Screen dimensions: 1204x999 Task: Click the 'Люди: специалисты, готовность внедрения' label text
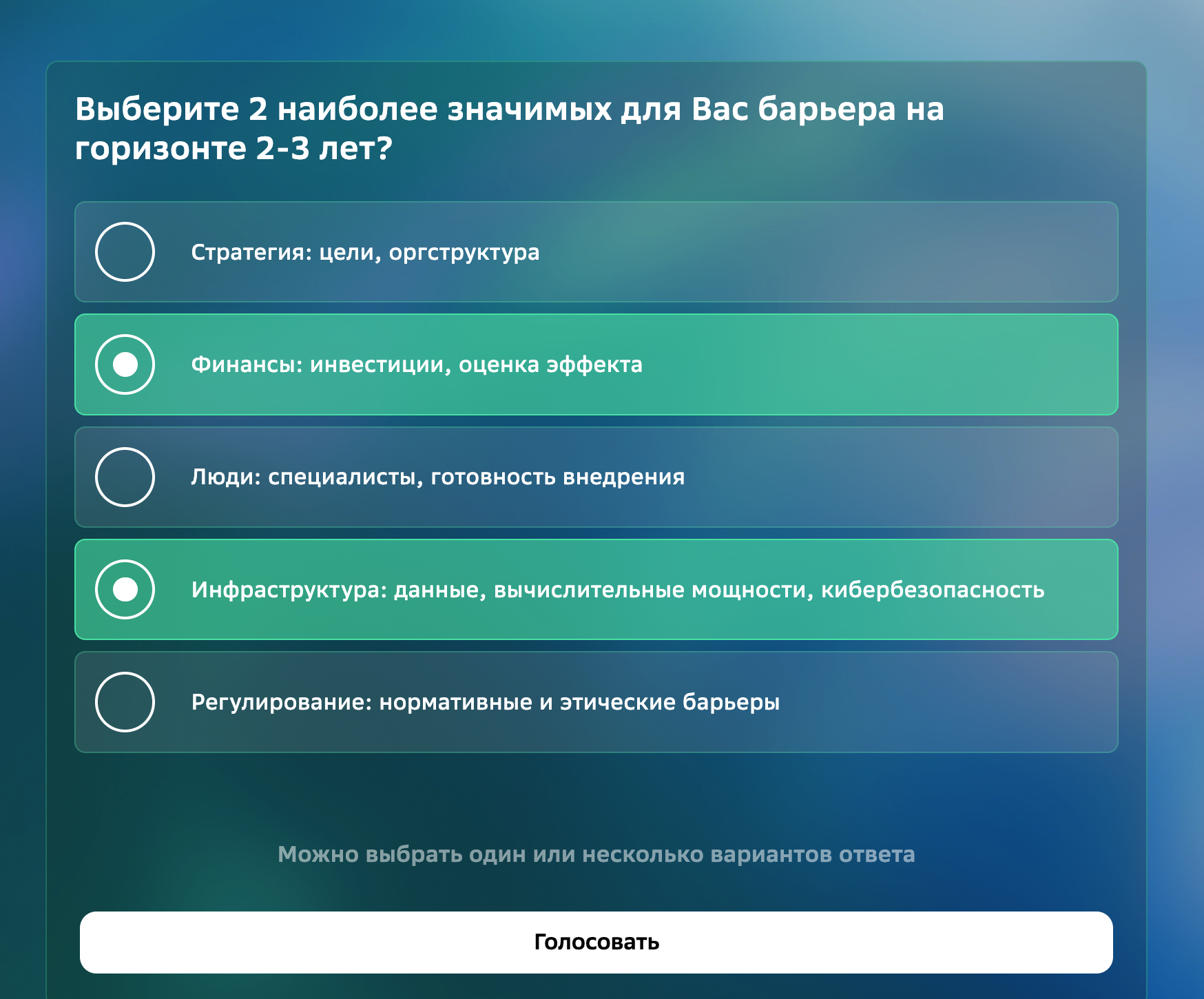pos(438,477)
